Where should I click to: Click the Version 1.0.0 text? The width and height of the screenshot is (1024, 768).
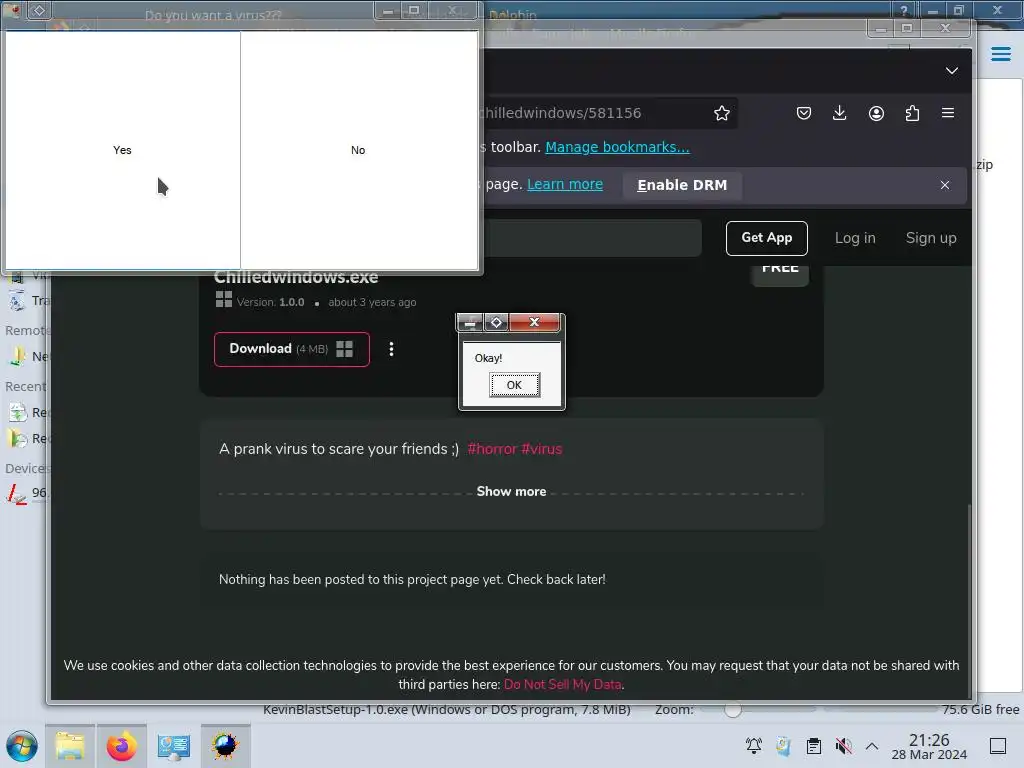[270, 302]
